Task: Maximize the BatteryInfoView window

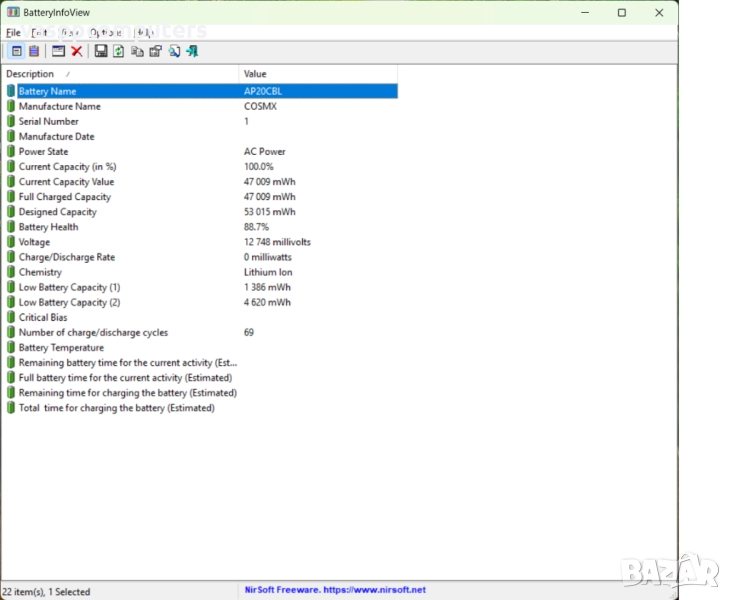Action: pyautogui.click(x=621, y=13)
